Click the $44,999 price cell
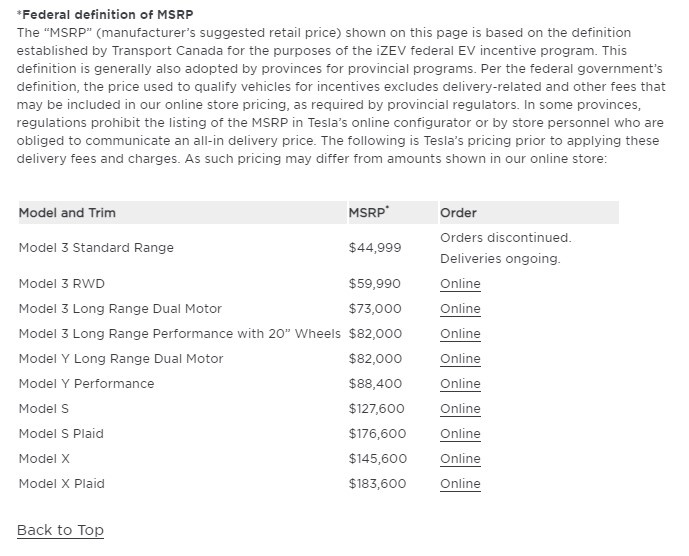 375,248
